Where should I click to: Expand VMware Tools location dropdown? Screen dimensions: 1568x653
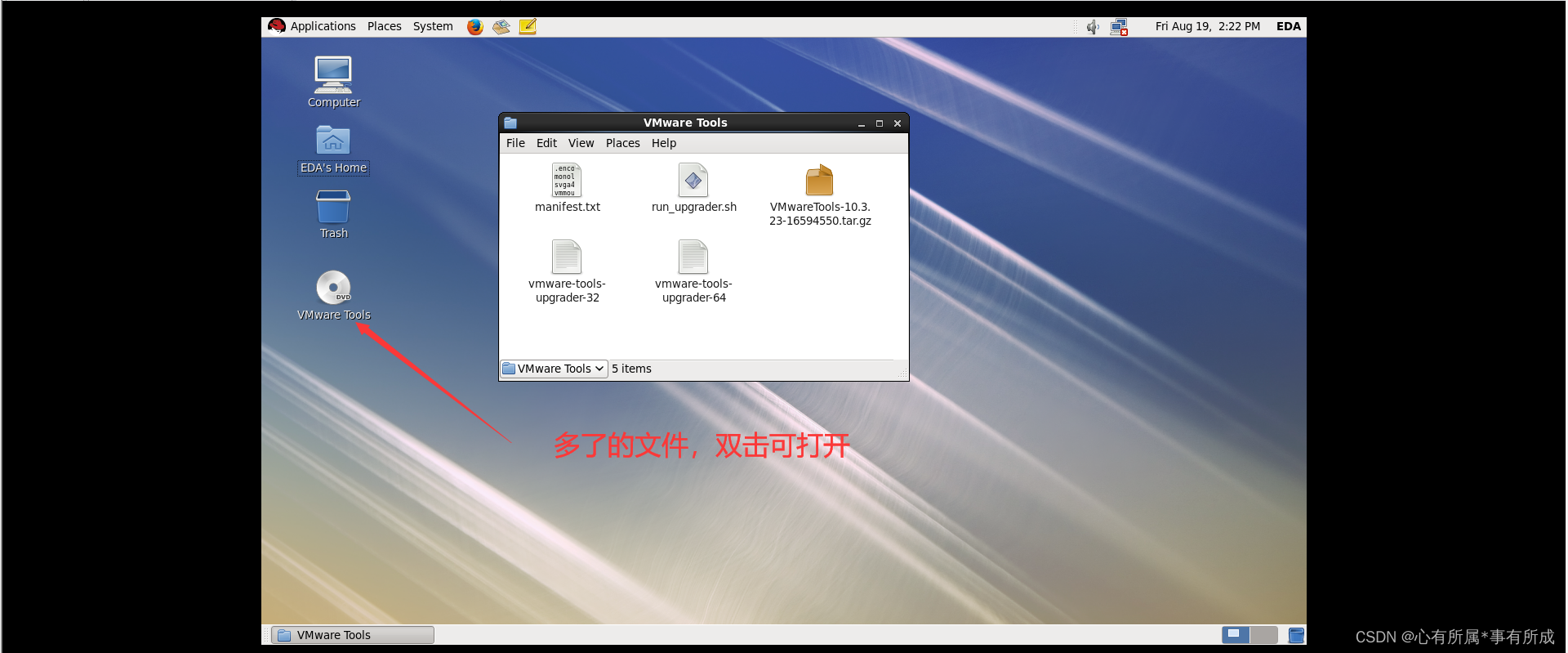(x=554, y=369)
